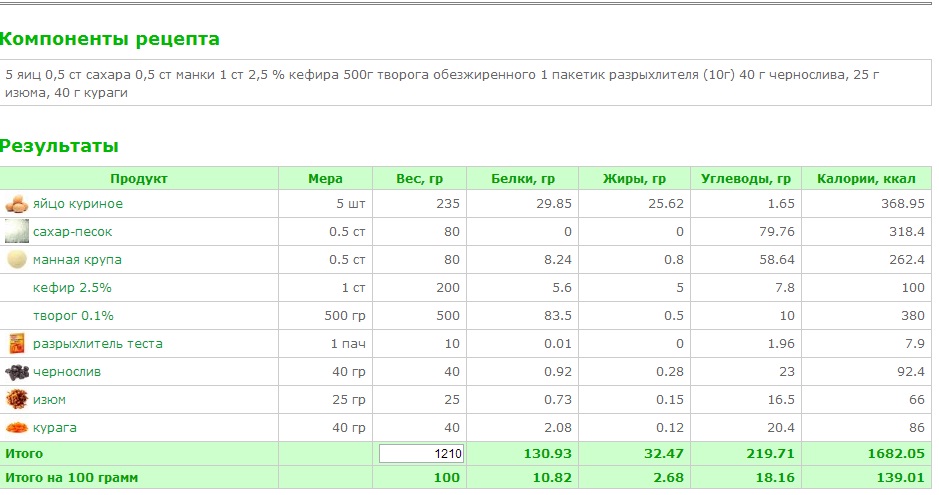Click the sugar icon beside сахар-песок
939x495 pixels.
click(x=17, y=232)
